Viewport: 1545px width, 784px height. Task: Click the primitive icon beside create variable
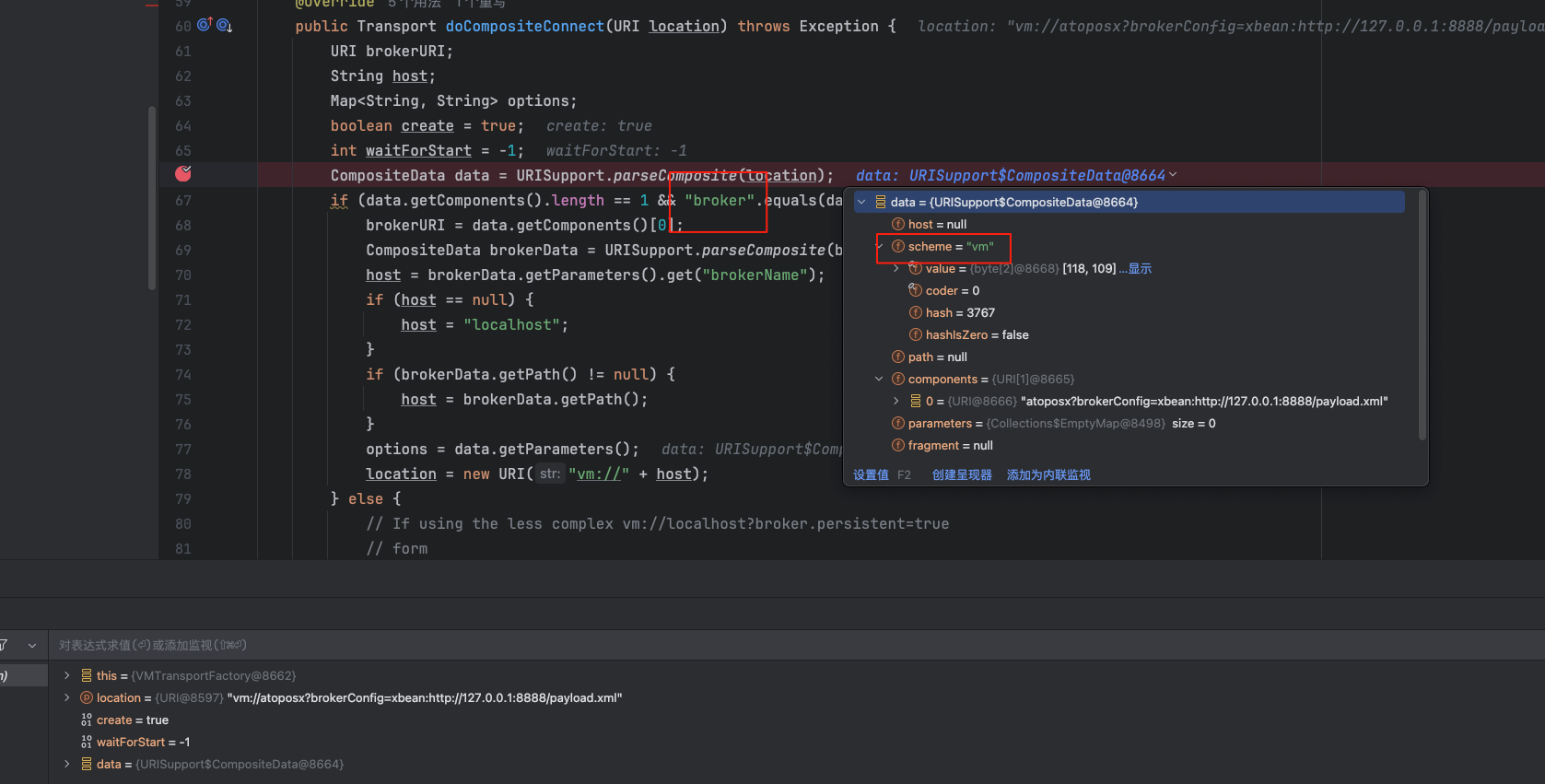(87, 720)
